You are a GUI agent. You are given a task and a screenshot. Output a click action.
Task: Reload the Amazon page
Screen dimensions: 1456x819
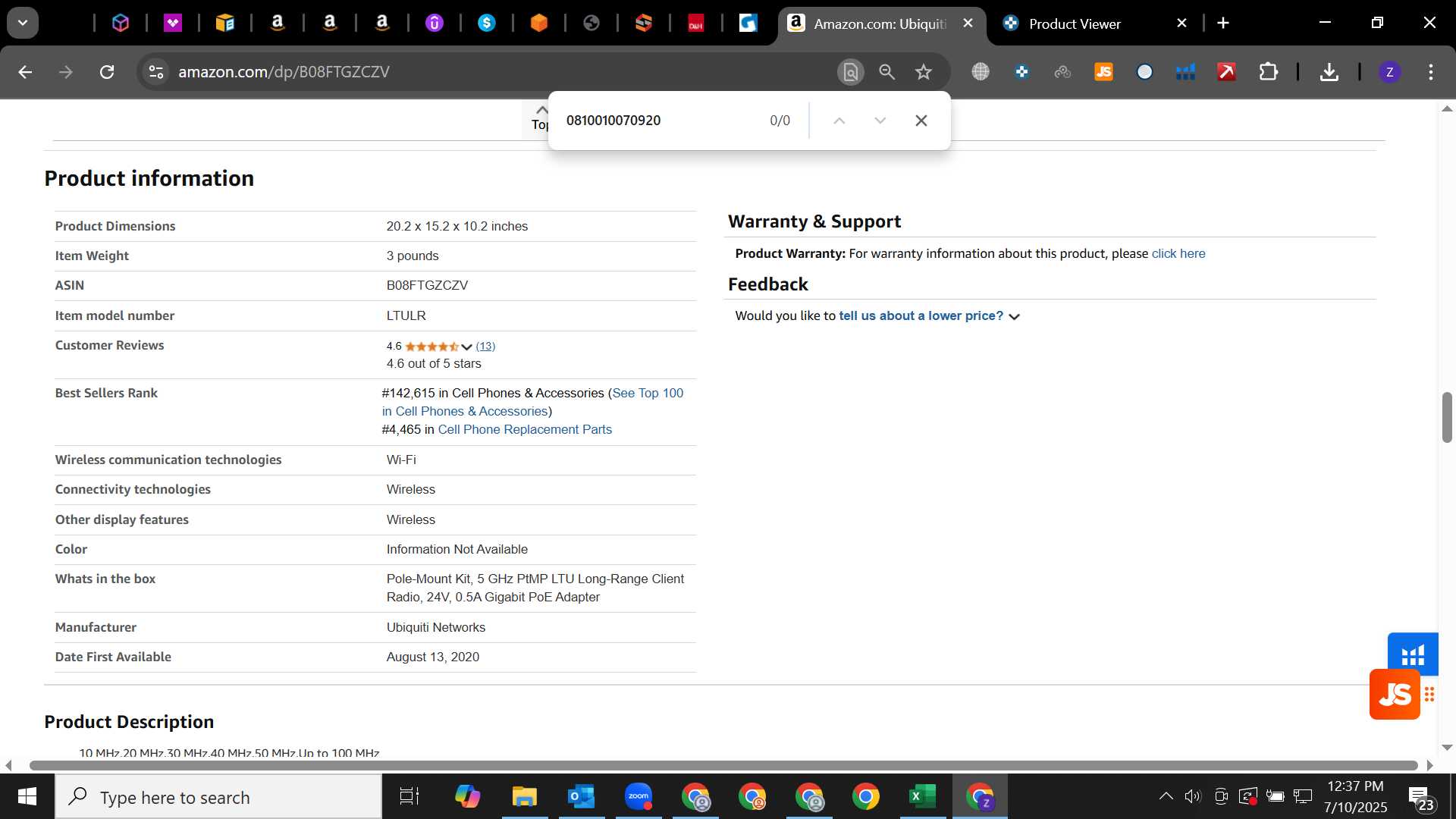[x=107, y=72]
